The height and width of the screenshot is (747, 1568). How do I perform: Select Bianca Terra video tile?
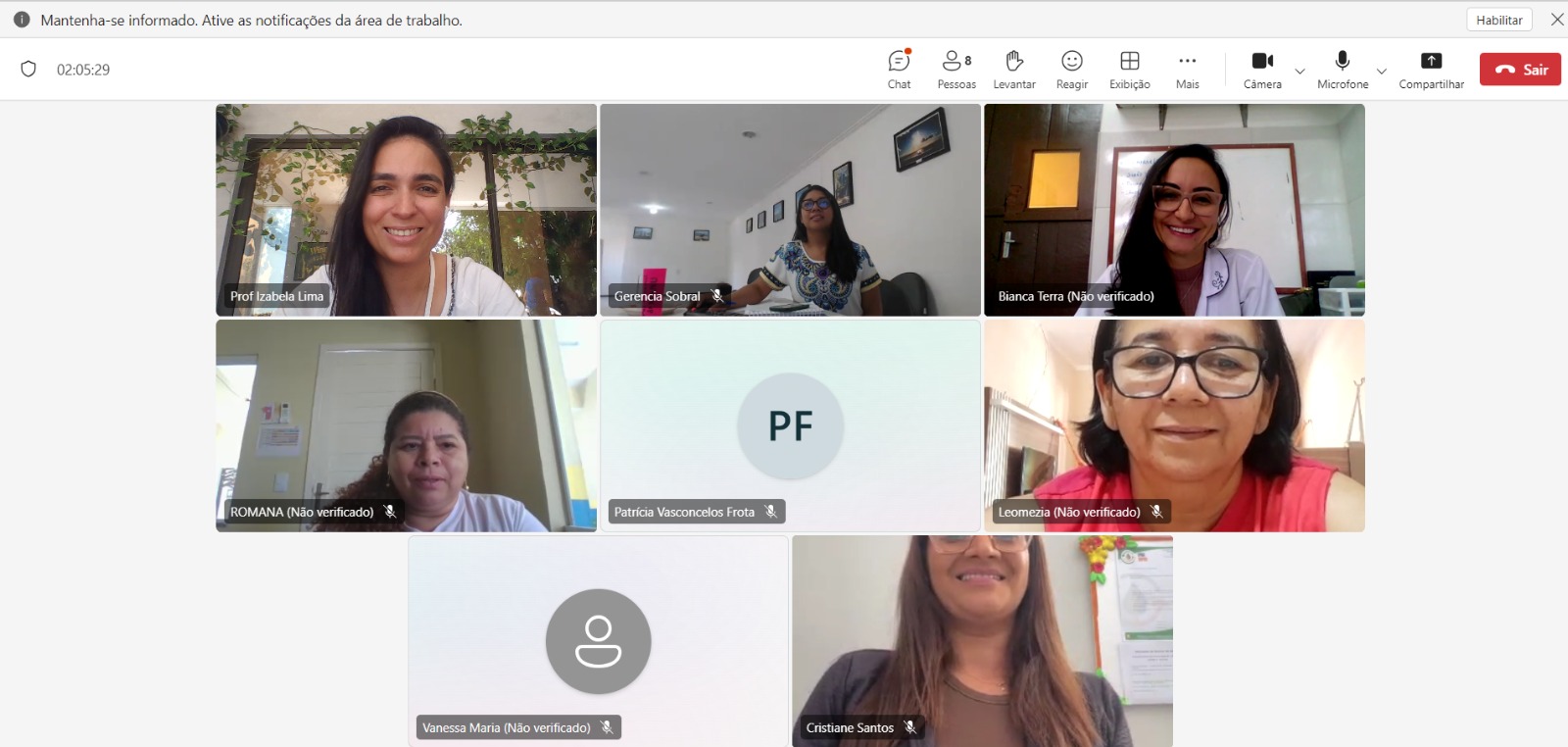pyautogui.click(x=1174, y=210)
